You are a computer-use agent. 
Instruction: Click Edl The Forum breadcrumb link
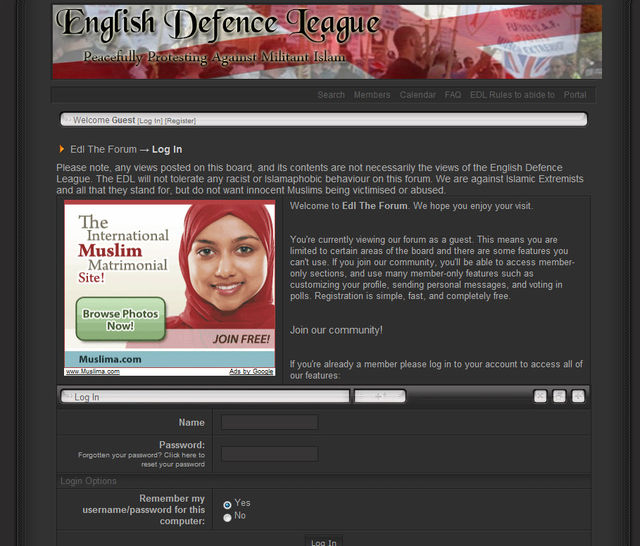(x=103, y=150)
